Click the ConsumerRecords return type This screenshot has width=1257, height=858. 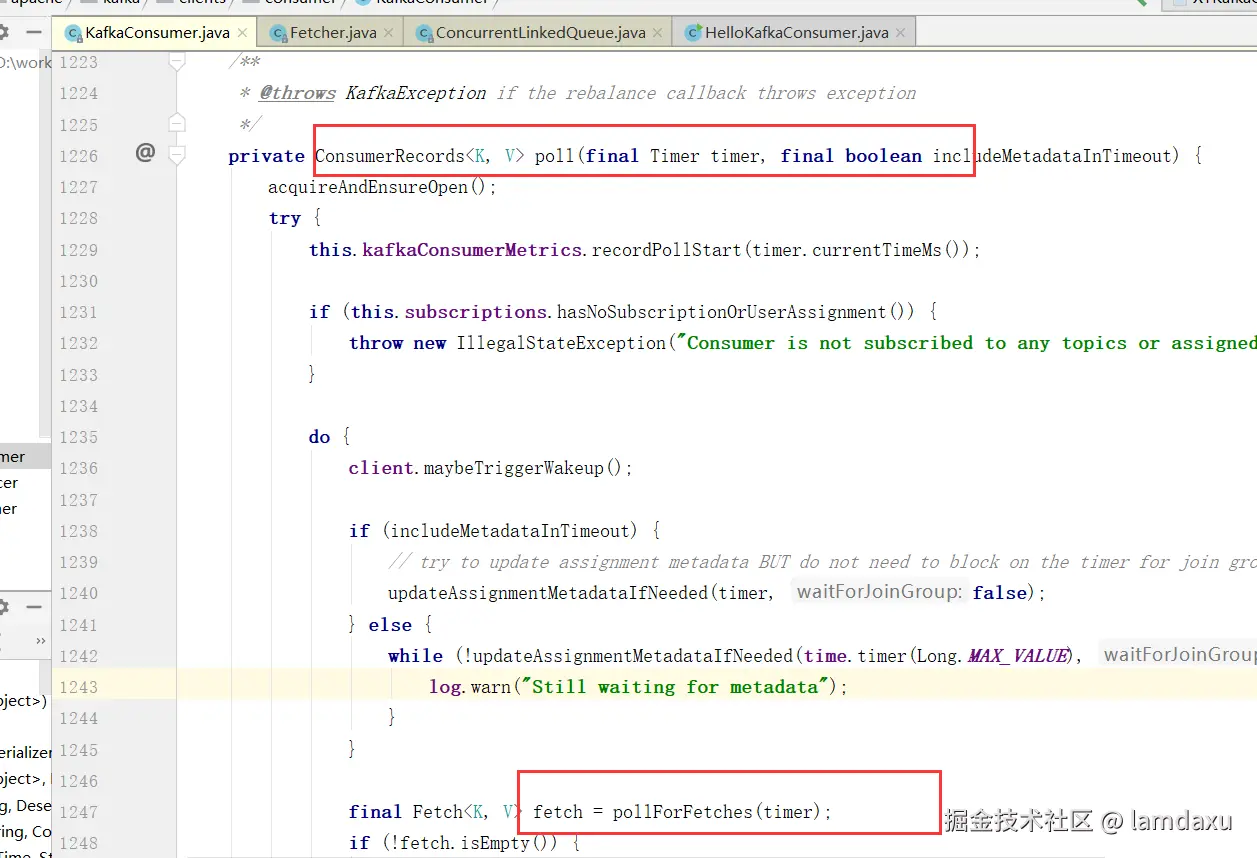point(390,156)
